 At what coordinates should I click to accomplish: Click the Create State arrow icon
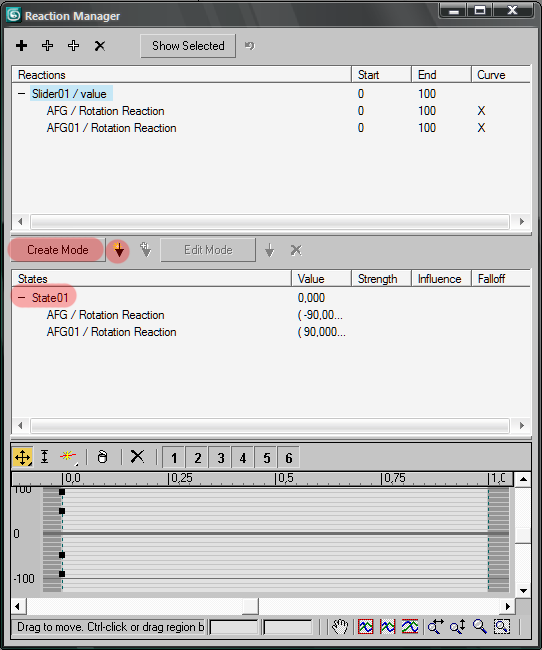click(119, 250)
